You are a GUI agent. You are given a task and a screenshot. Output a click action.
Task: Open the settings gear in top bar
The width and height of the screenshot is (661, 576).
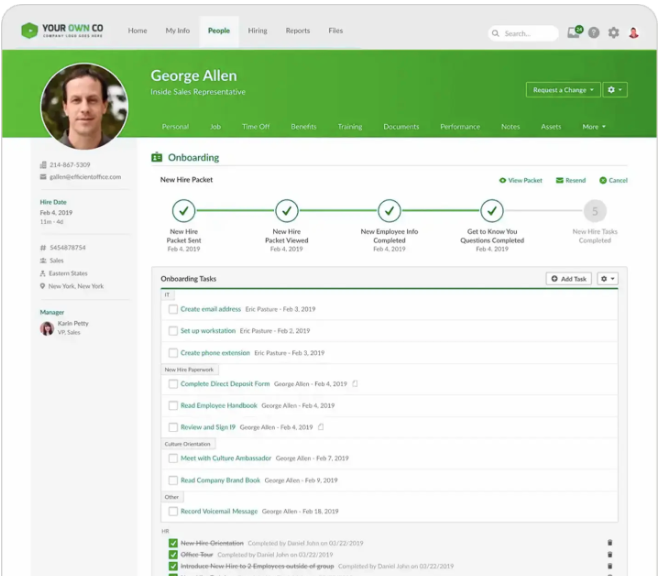point(614,33)
